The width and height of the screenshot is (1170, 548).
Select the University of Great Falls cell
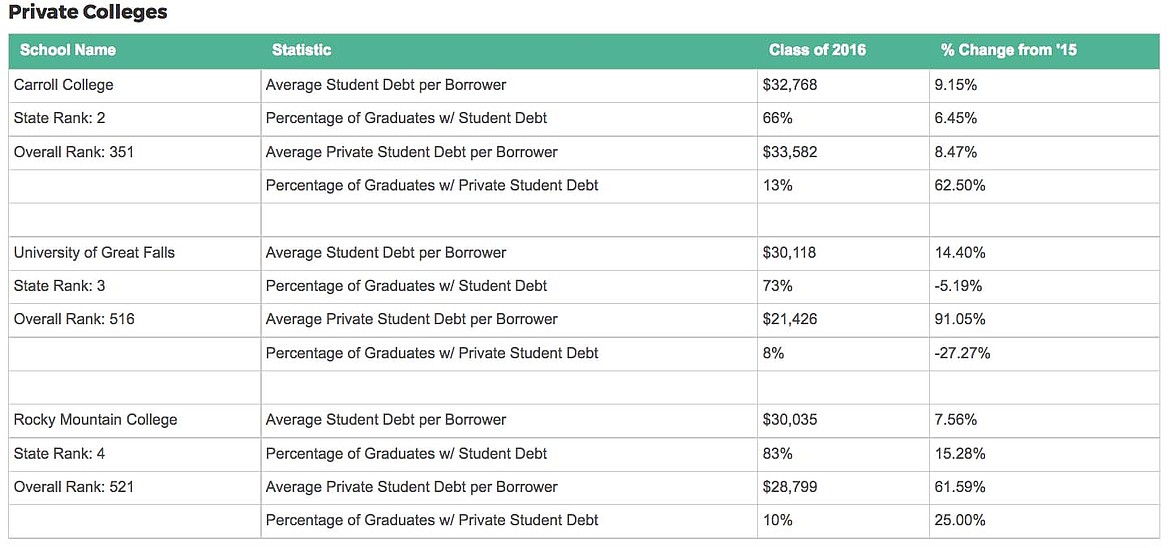[94, 252]
